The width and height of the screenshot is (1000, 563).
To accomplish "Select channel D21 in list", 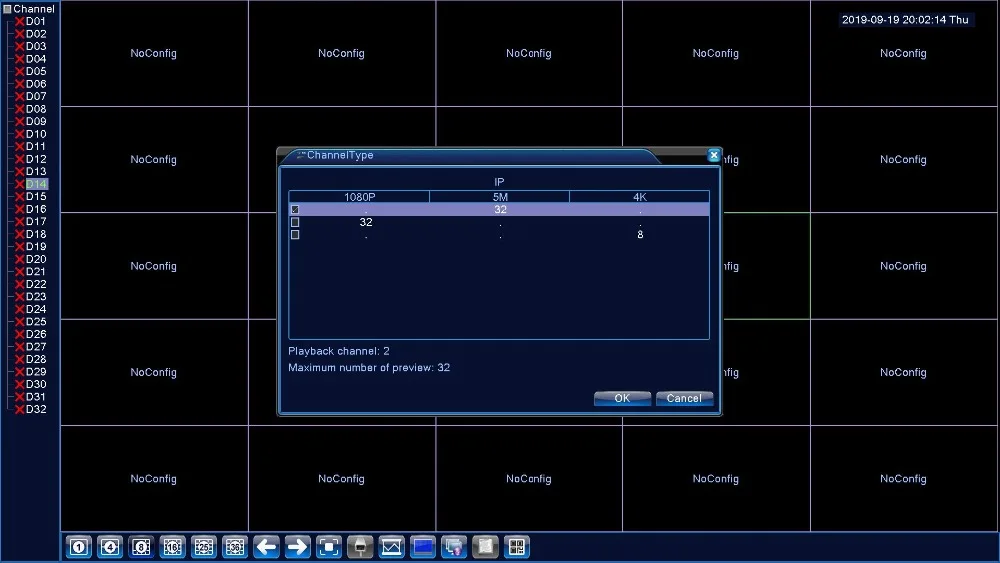I will 36,272.
